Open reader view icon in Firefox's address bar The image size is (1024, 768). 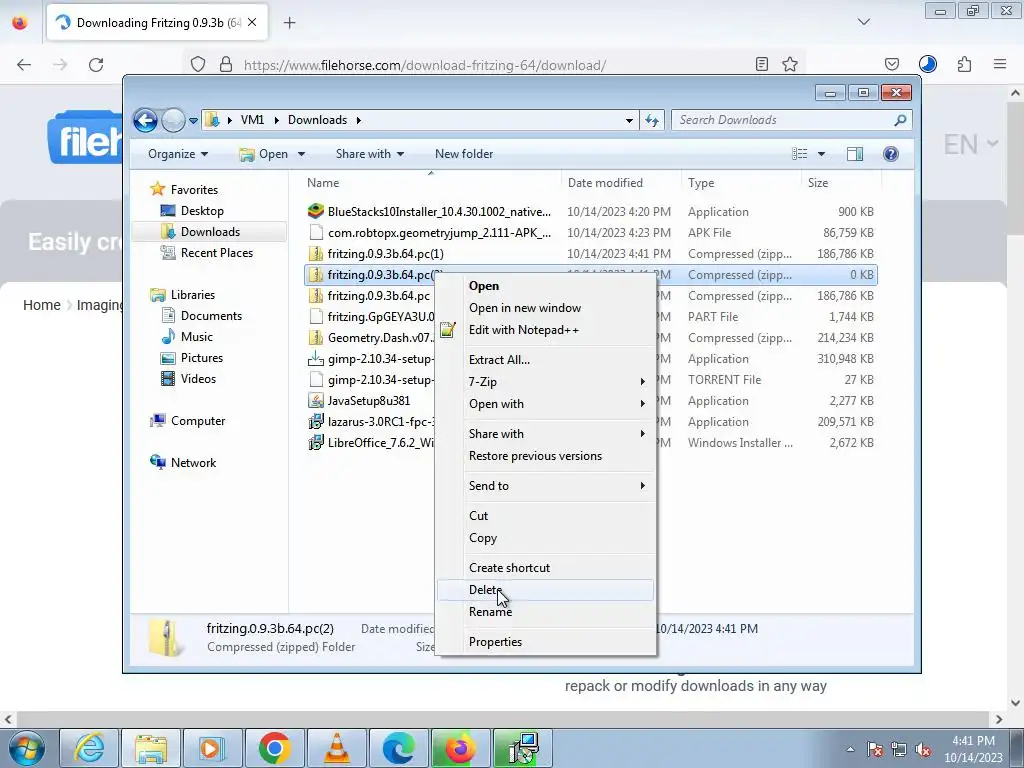point(761,64)
